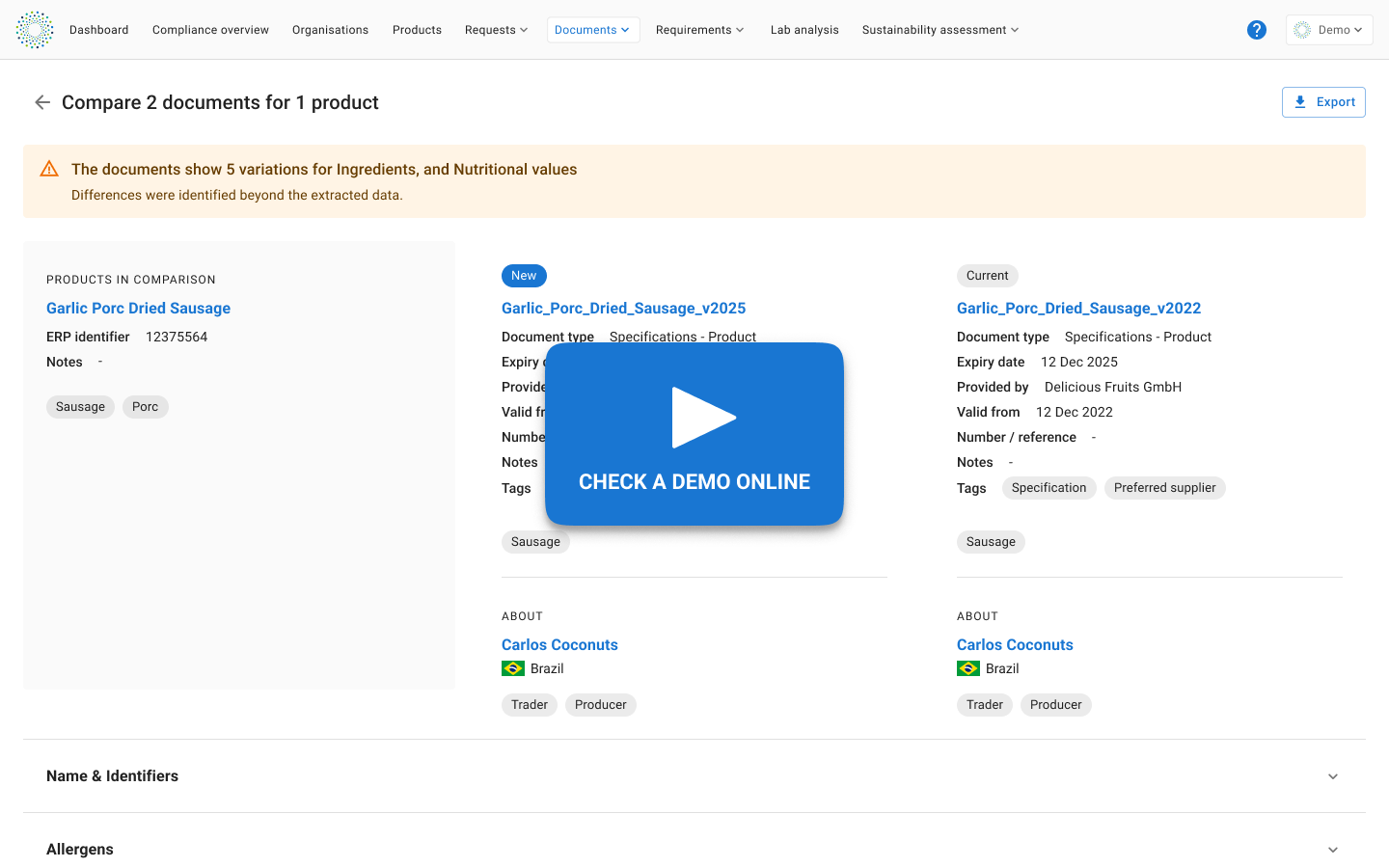Open Carlos Coconuts under New document
The height and width of the screenshot is (868, 1389).
pyautogui.click(x=559, y=645)
